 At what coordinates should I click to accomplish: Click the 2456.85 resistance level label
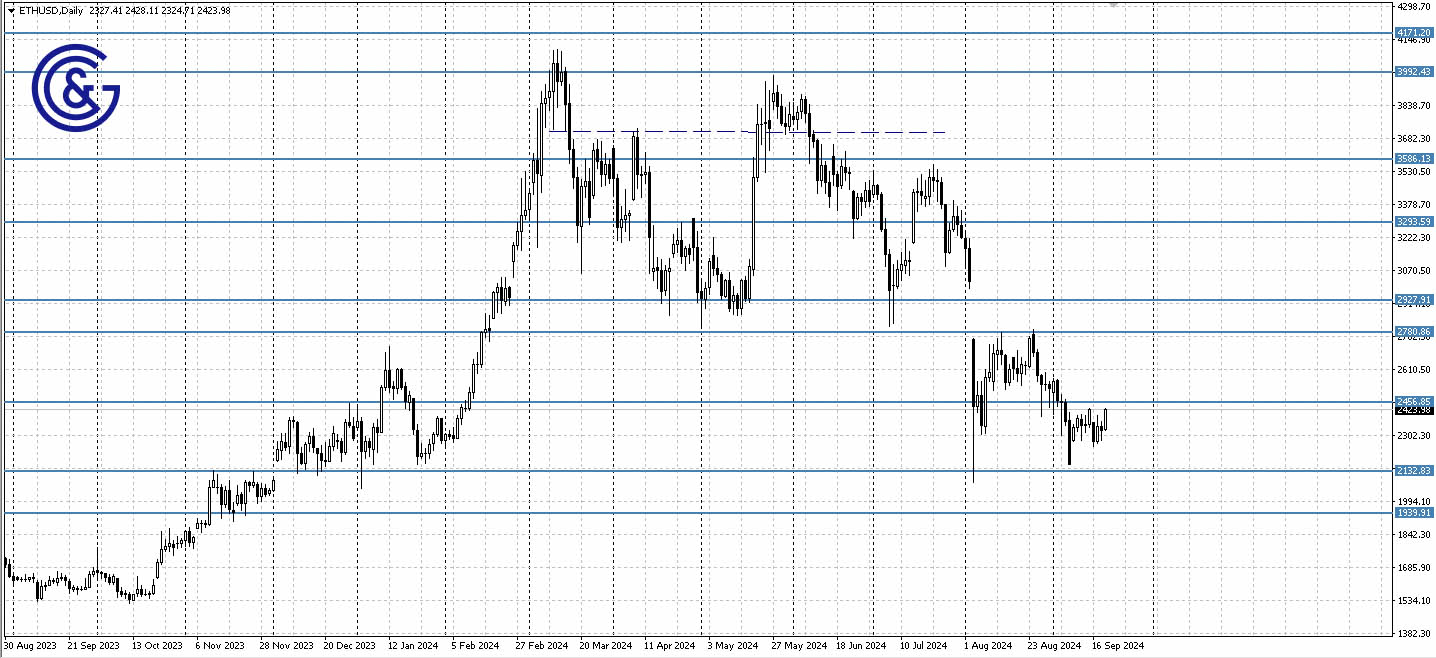click(x=1414, y=402)
